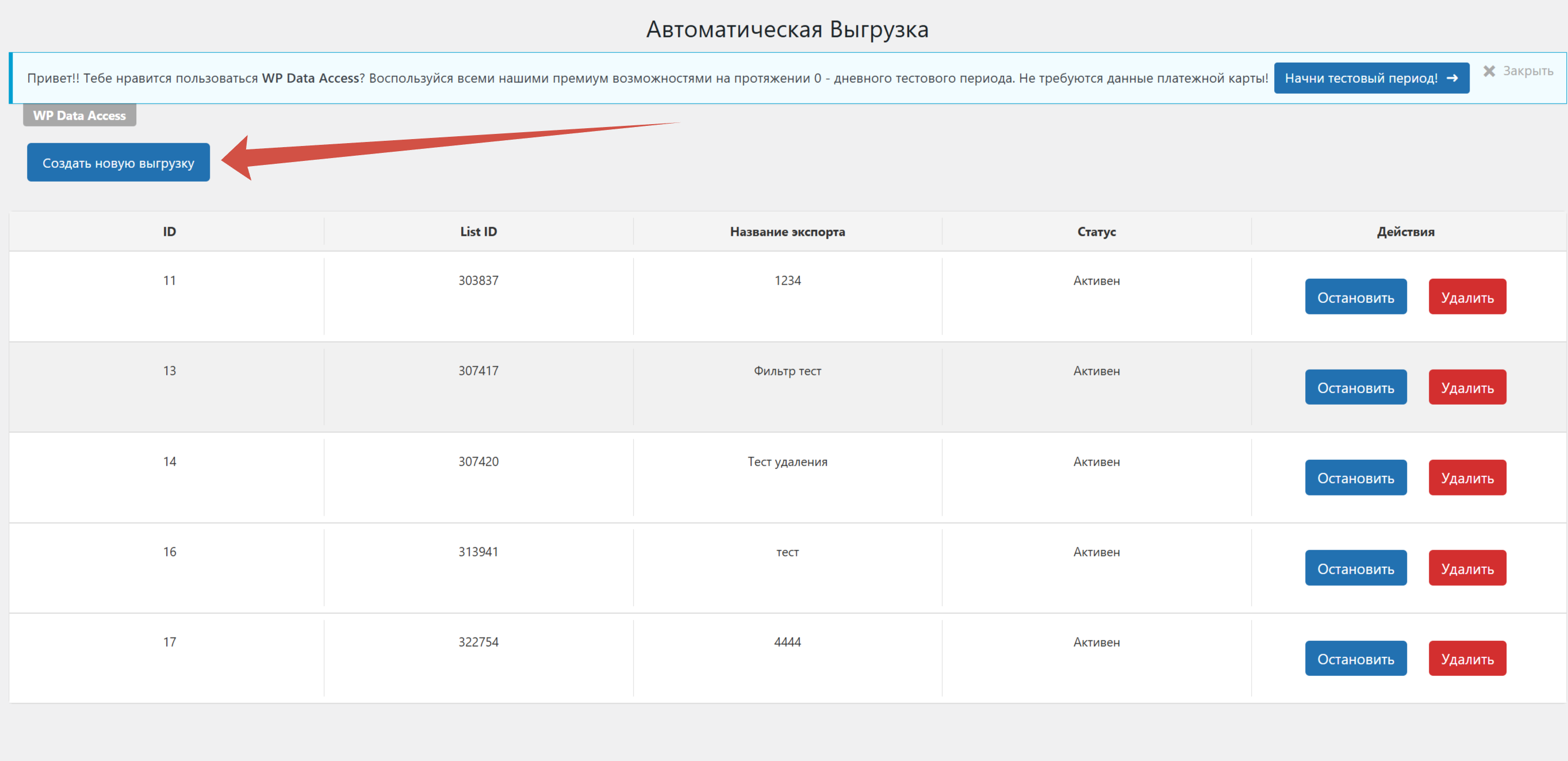Stop export with List ID 313941

[x=1355, y=568]
